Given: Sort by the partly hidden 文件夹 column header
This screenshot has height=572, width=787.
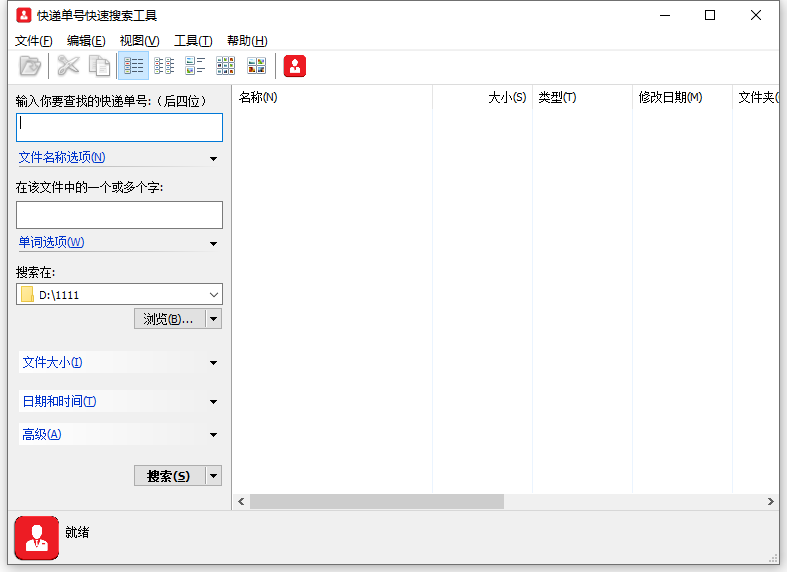Looking at the screenshot, I should click(x=756, y=97).
